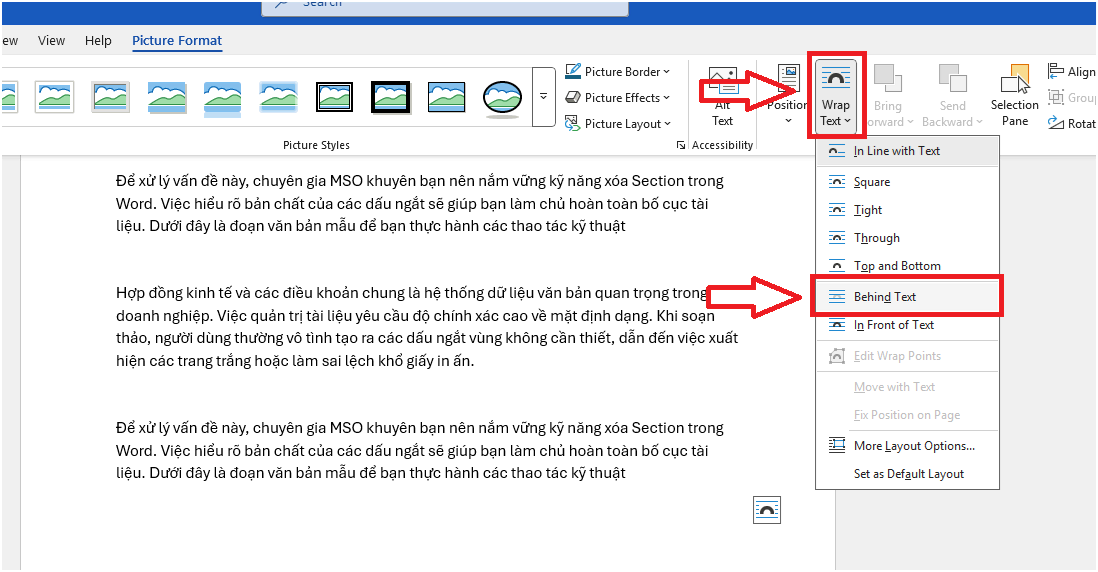Viewport: 1098px width, 572px height.
Task: Choose In Line with Text wrapping
Action: pos(908,151)
